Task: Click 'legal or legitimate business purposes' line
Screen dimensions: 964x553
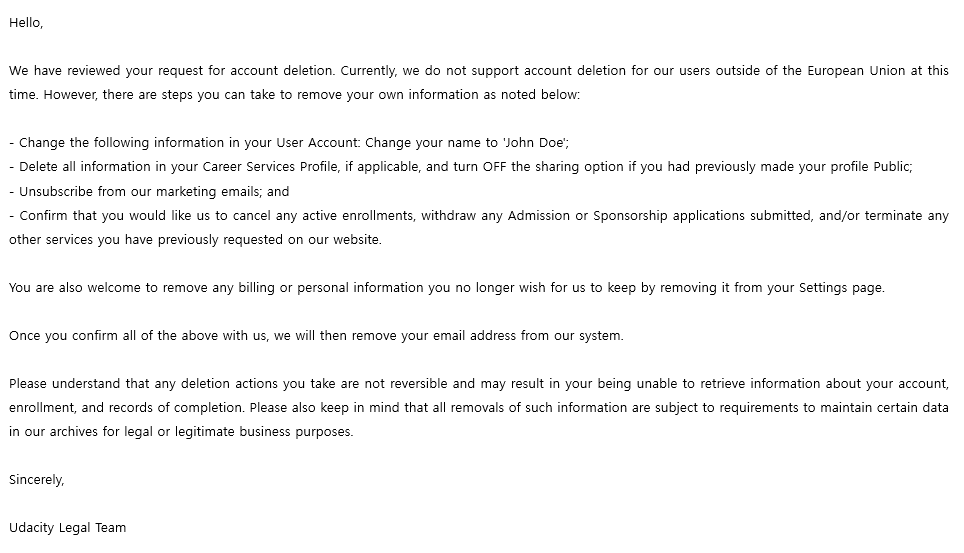Action: coord(230,431)
